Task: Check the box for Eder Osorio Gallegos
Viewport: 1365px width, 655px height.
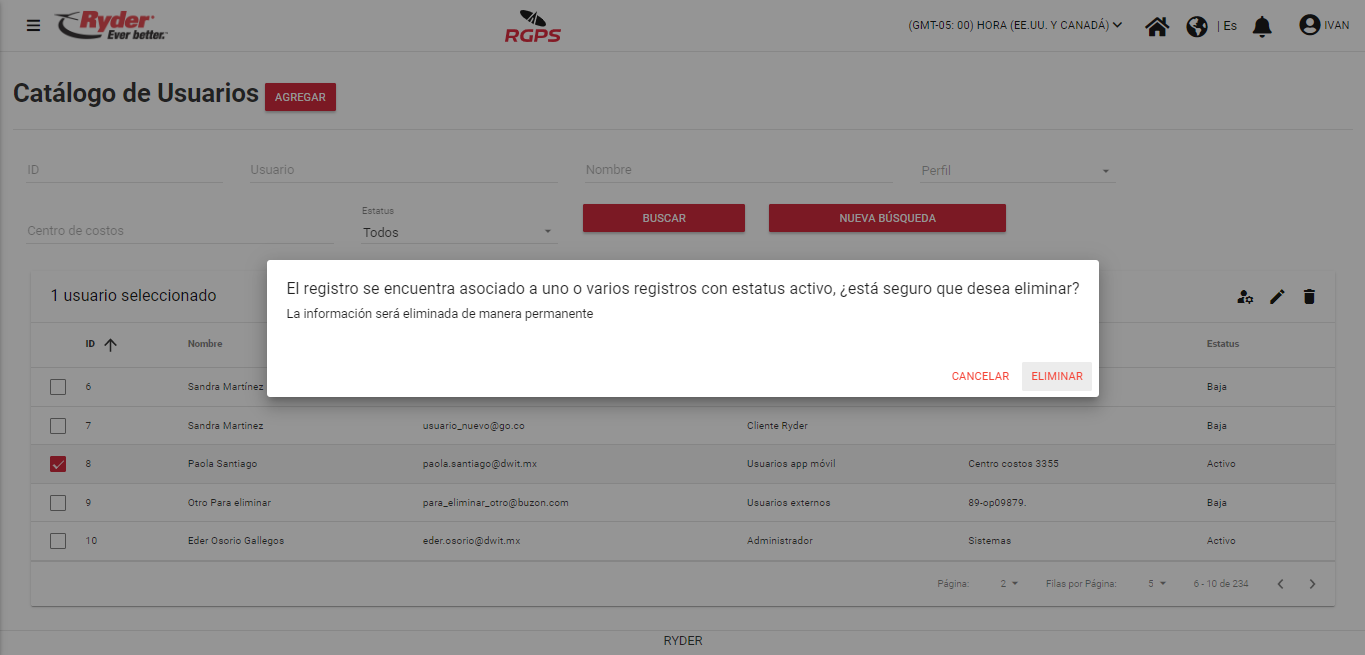Action: (x=58, y=541)
